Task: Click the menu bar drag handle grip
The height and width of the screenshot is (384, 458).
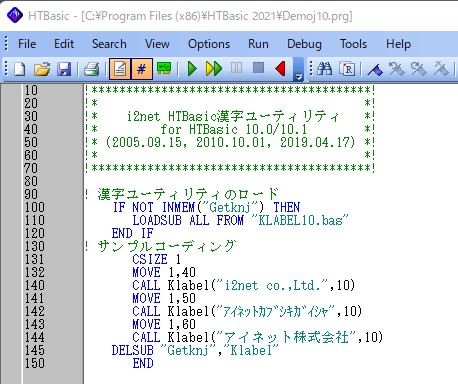Action: click(6, 44)
